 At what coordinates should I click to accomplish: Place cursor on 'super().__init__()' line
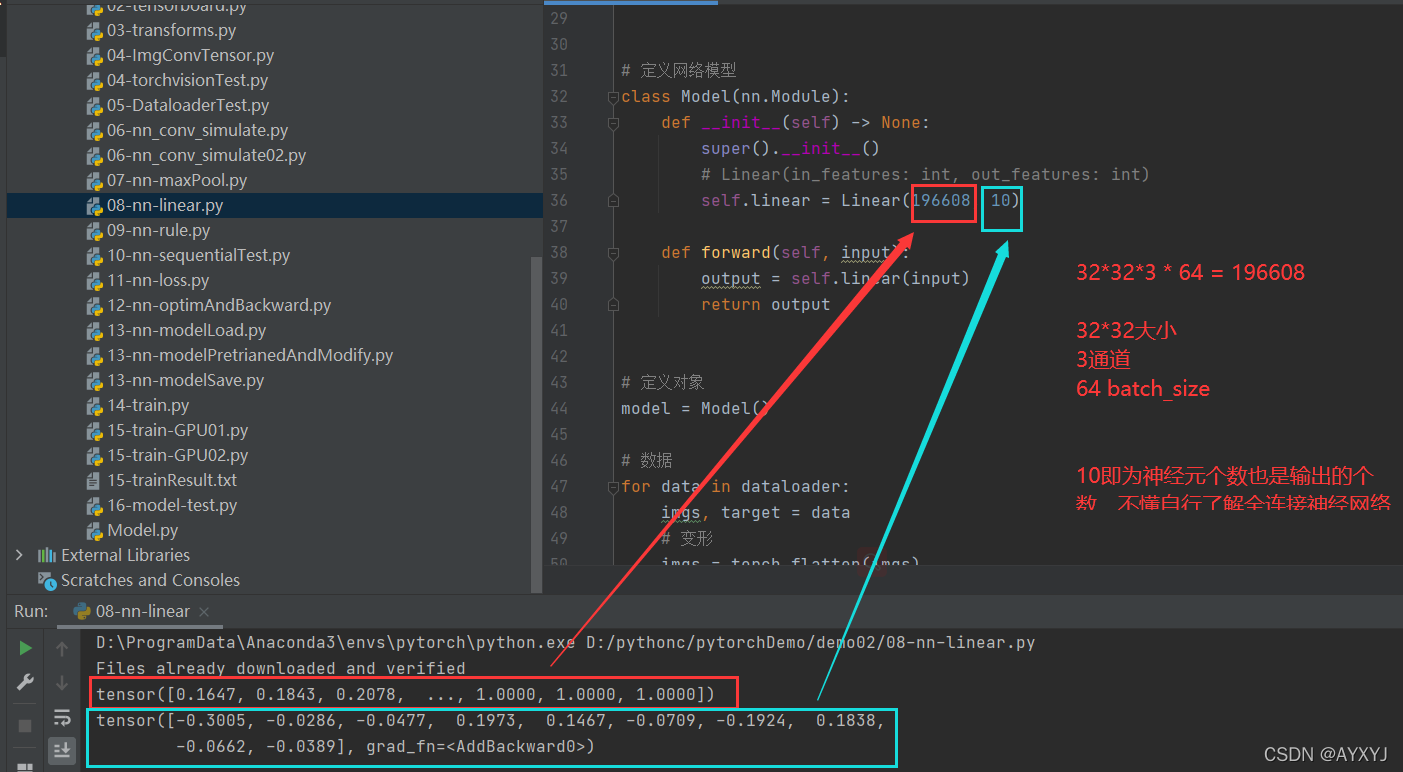[790, 149]
